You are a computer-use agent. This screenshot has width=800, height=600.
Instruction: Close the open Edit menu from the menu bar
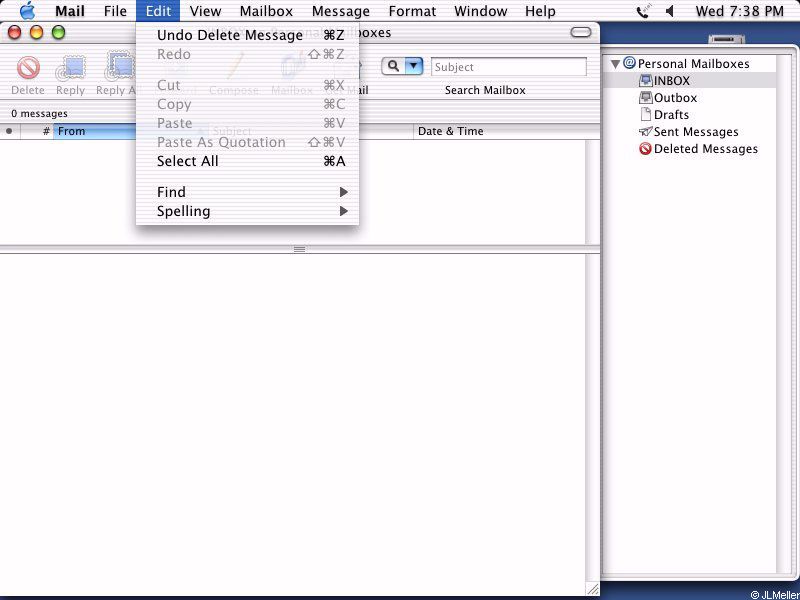tap(158, 11)
